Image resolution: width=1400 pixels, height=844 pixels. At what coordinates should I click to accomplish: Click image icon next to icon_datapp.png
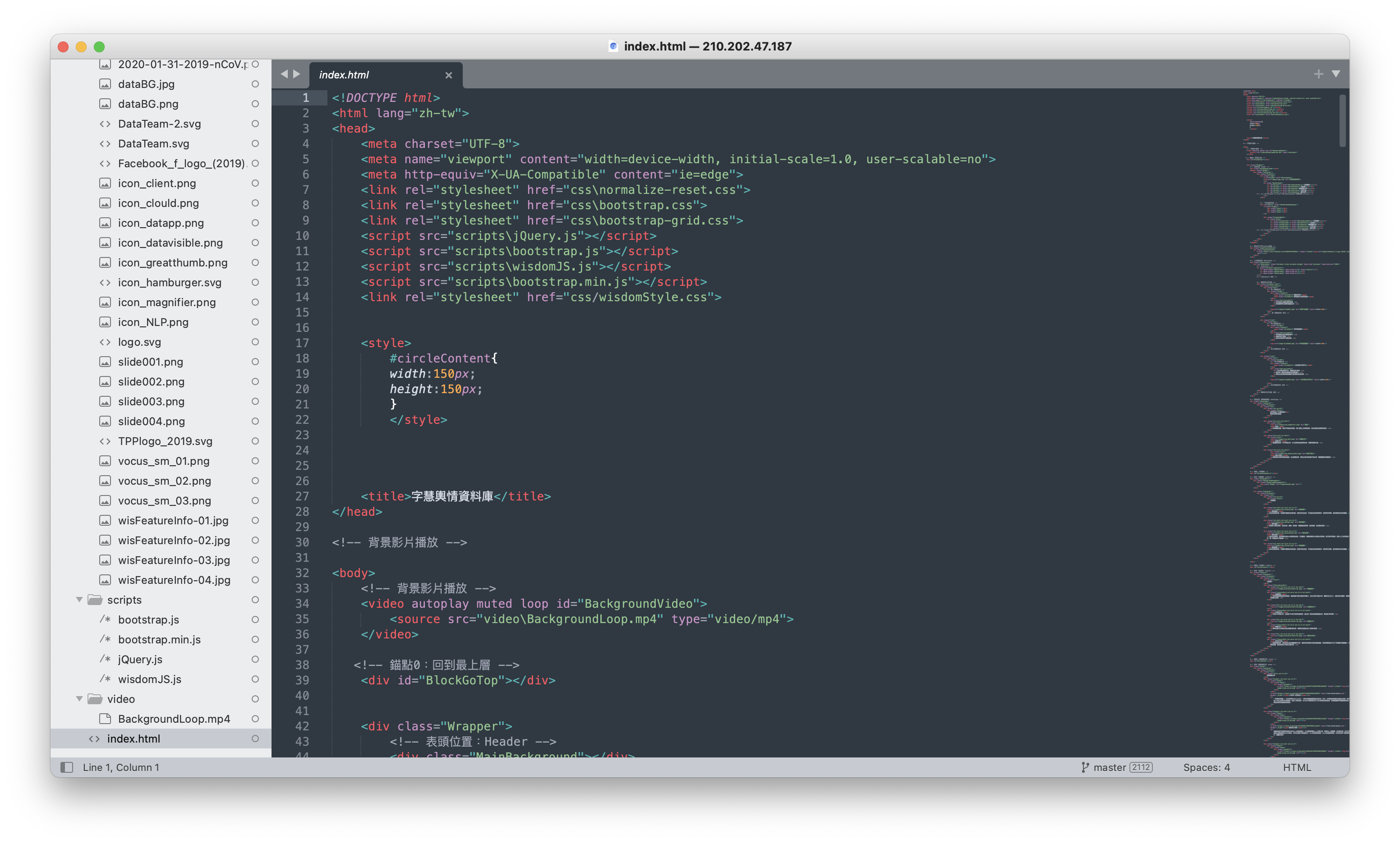[x=105, y=223]
